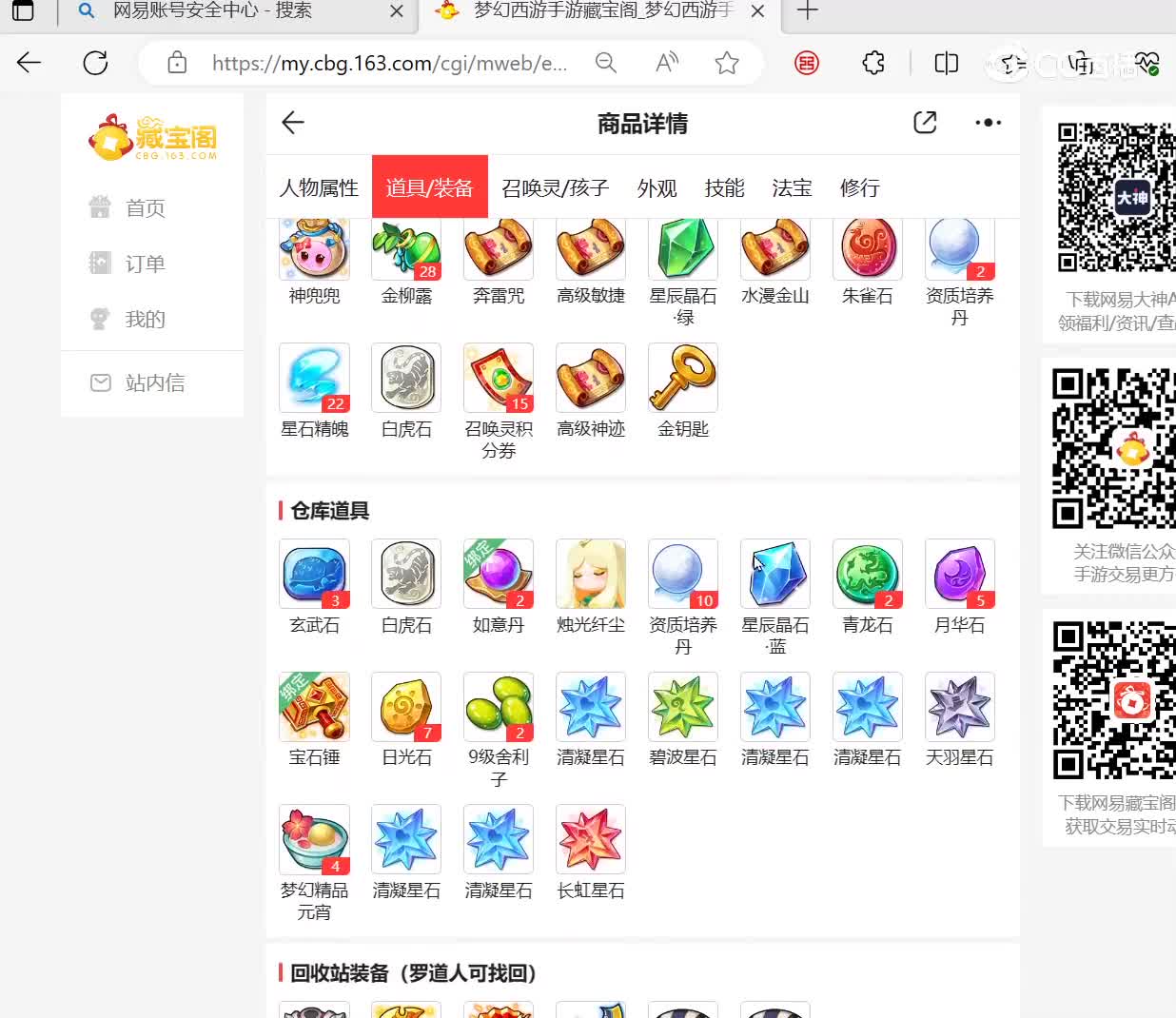1176x1018 pixels.
Task: Switch to the 召唤灵/孩子 tab
Action: tap(555, 188)
